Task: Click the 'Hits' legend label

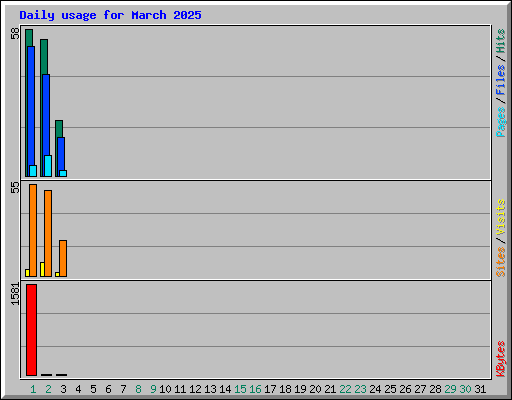Action: (500, 41)
